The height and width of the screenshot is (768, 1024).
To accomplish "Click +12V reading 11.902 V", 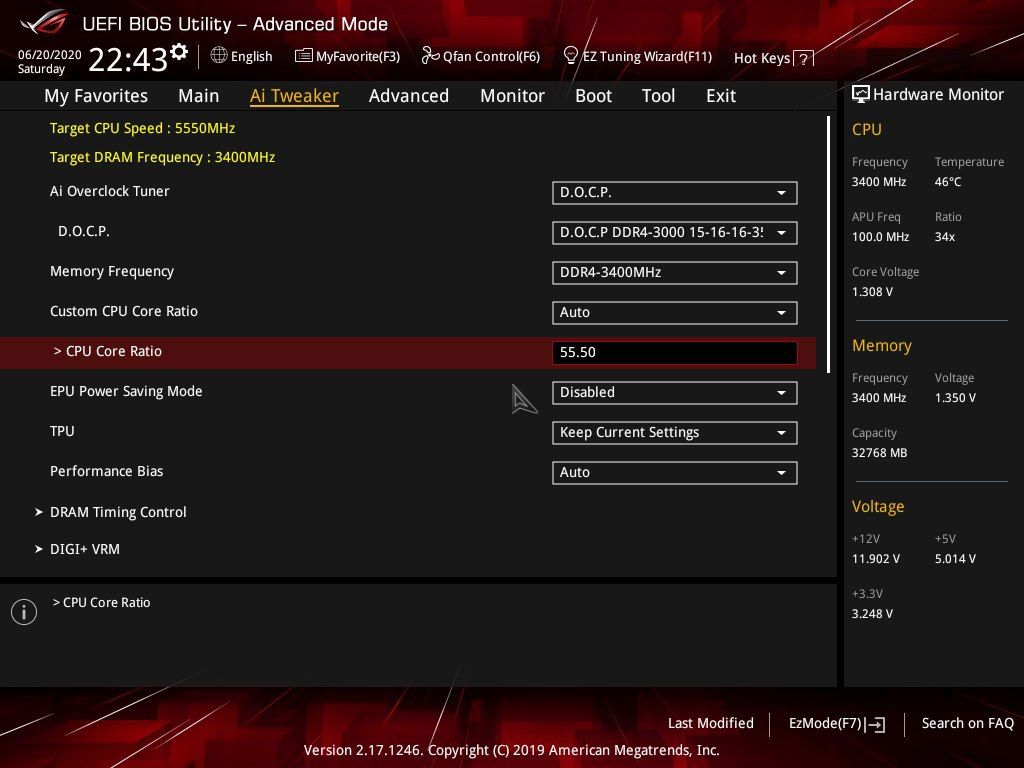I will 876,559.
